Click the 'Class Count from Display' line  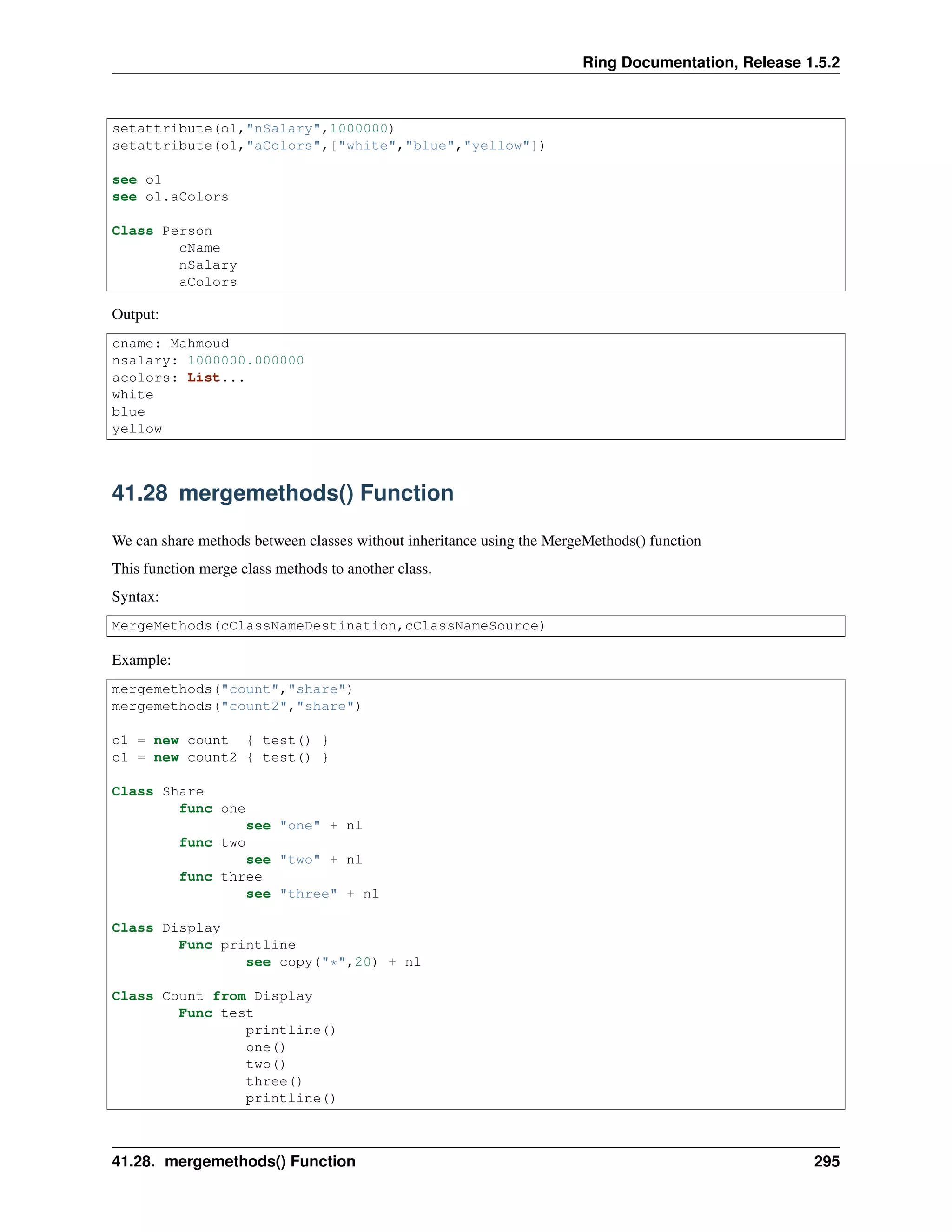point(212,996)
